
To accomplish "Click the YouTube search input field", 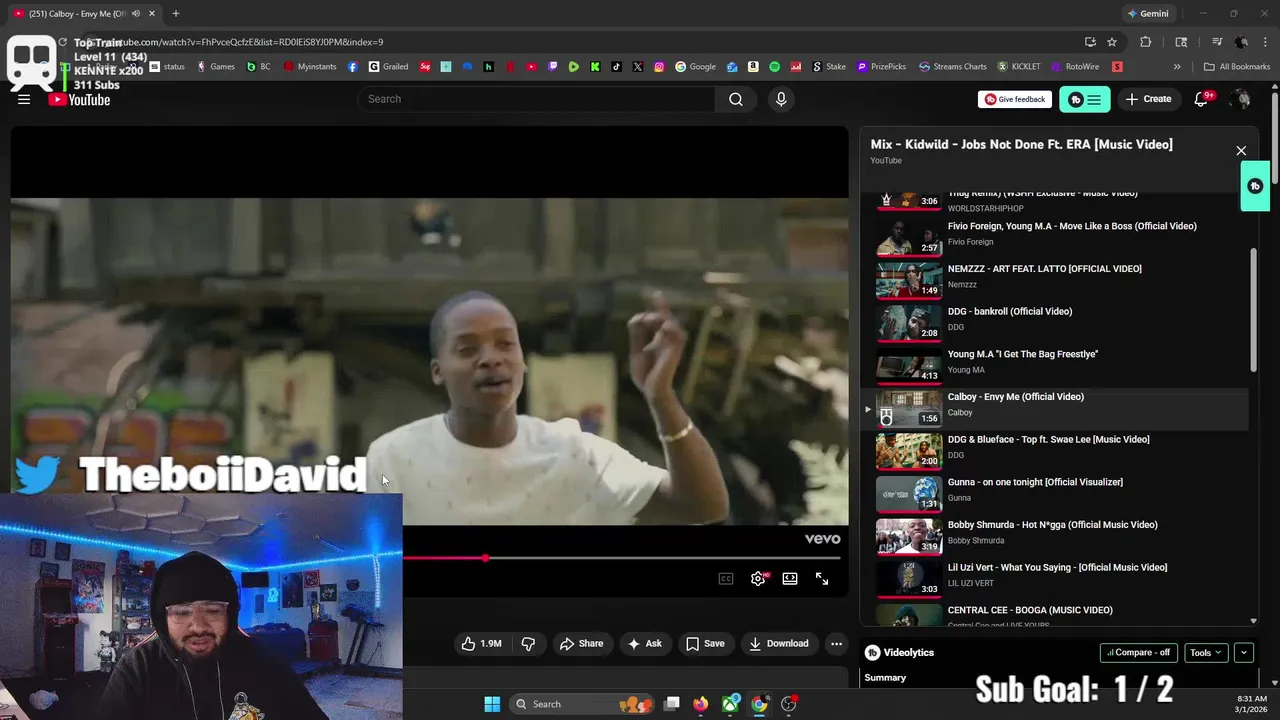I will click(536, 99).
